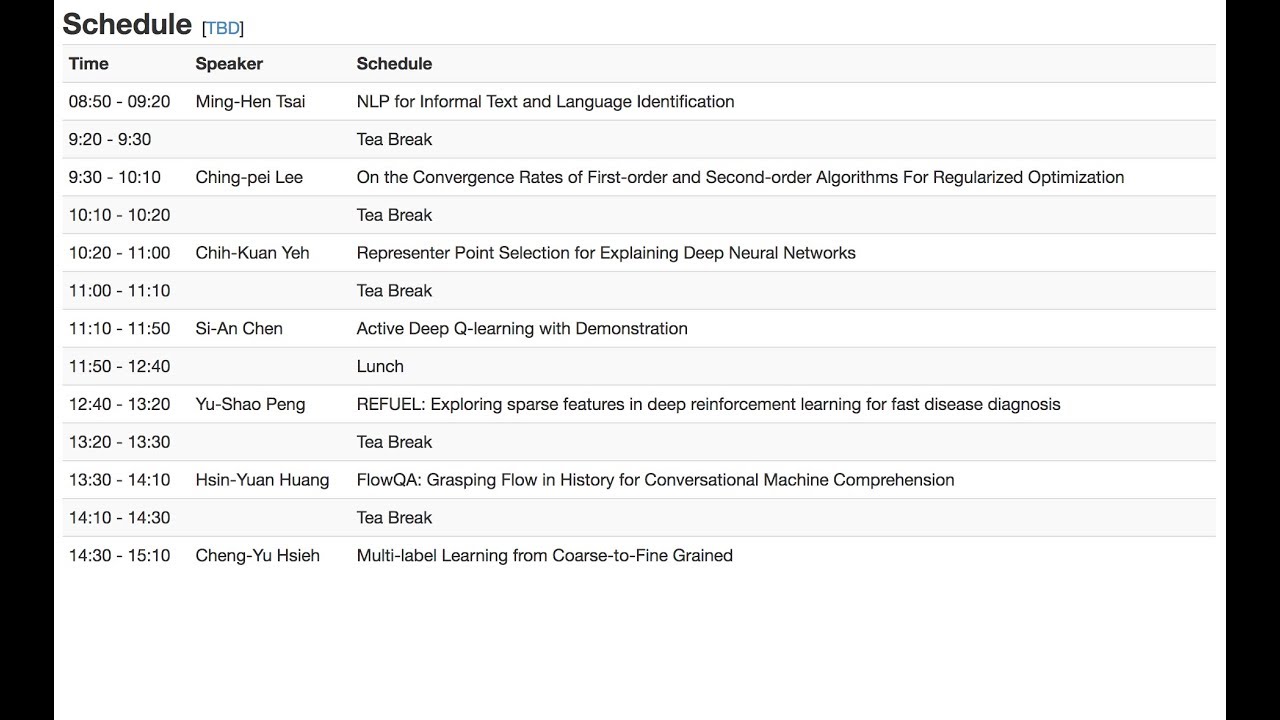Open the TBD link beside Schedule
Image resolution: width=1280 pixels, height=720 pixels.
pyautogui.click(x=224, y=28)
